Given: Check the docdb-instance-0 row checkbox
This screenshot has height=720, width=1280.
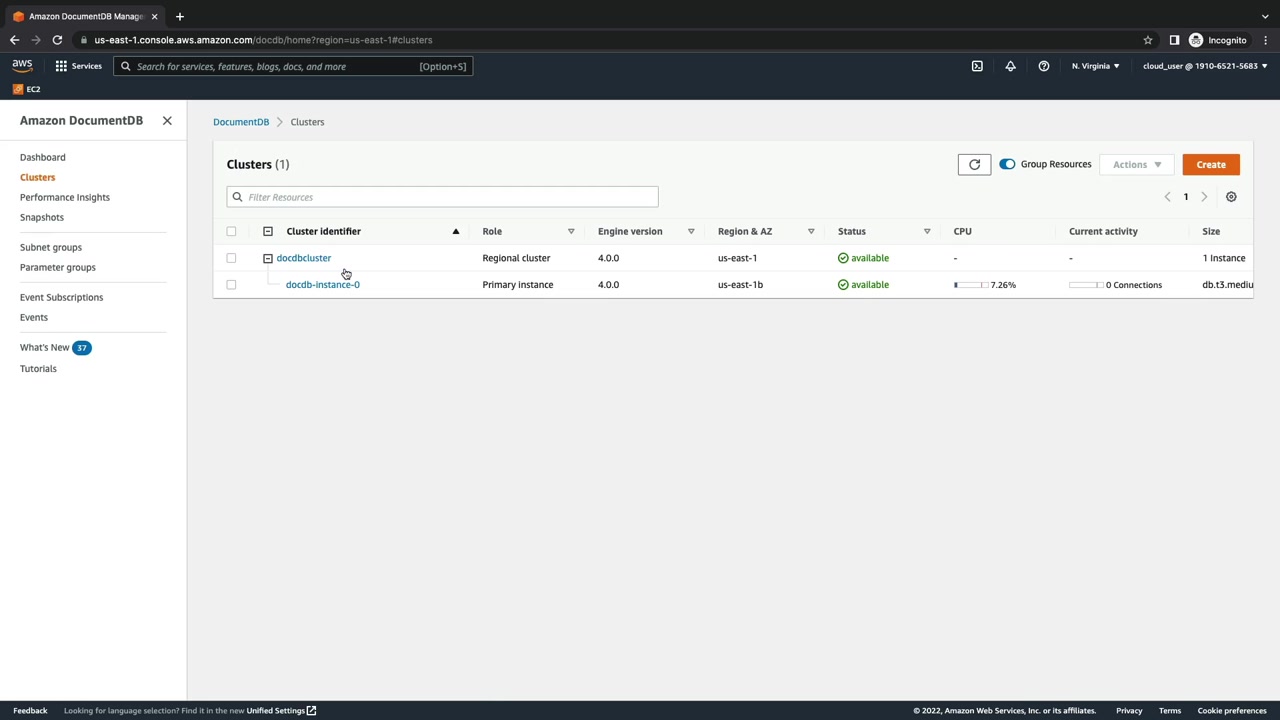Looking at the screenshot, I should (231, 285).
